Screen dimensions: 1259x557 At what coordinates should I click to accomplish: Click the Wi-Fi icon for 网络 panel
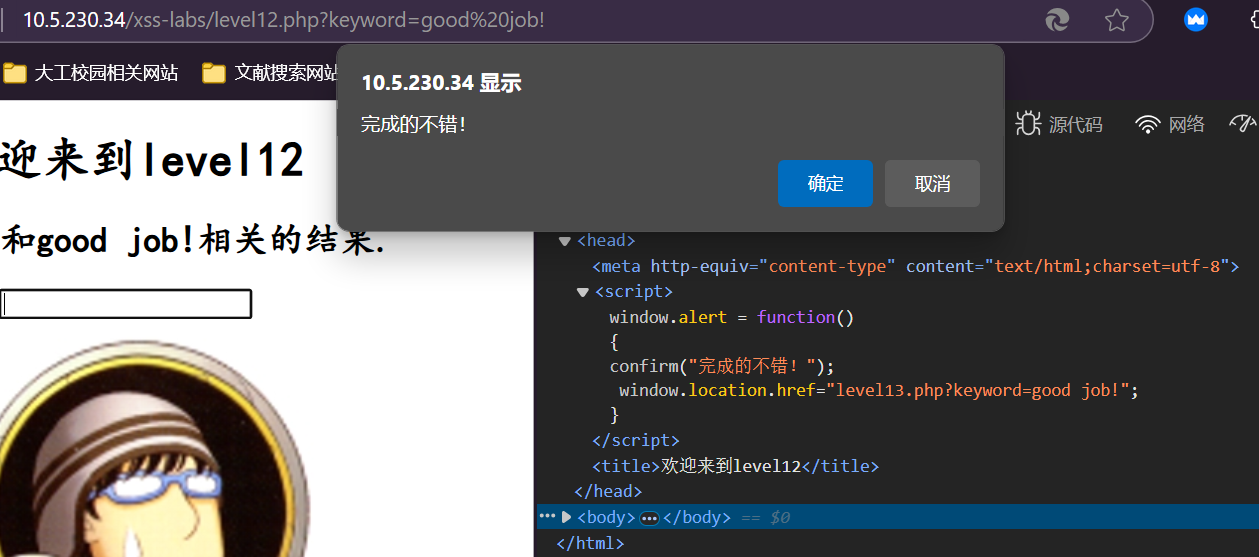point(1148,124)
